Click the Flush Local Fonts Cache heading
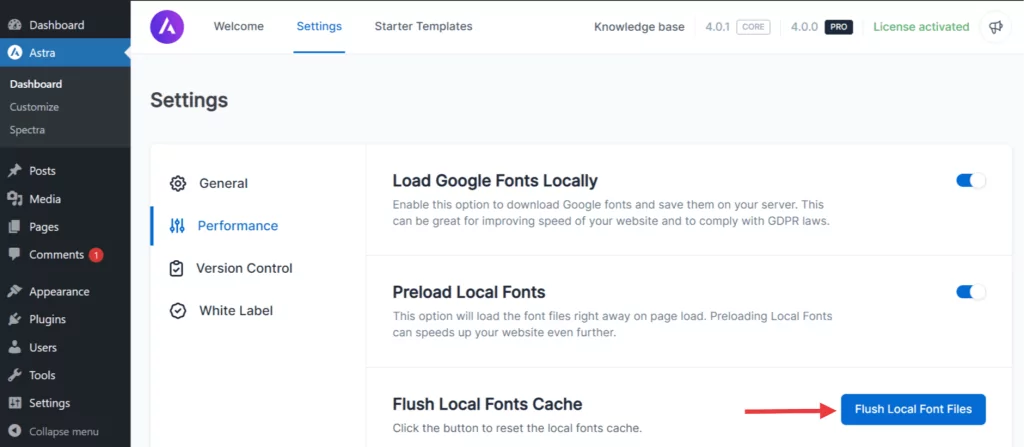 pos(487,404)
